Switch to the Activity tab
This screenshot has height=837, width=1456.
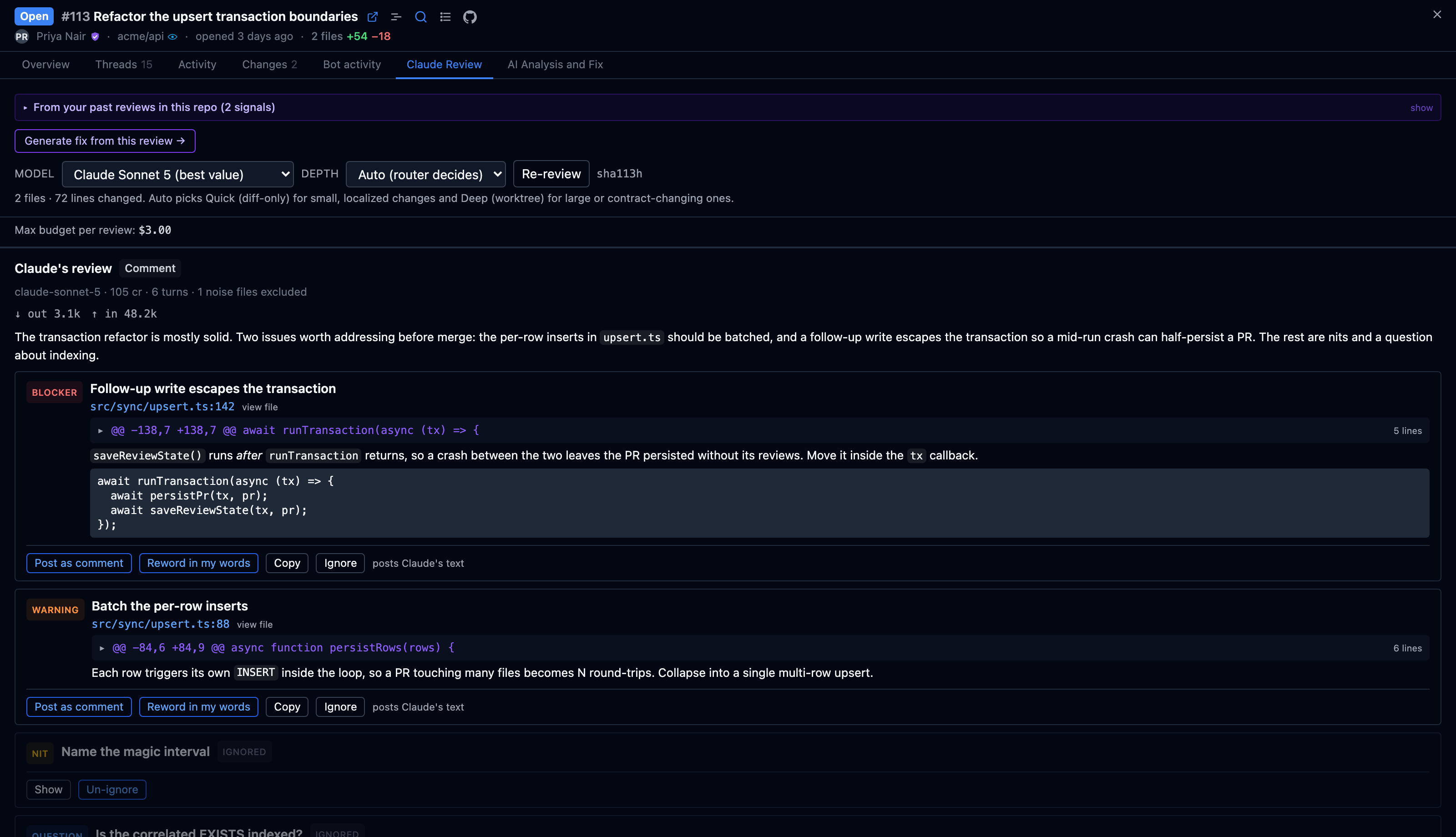click(197, 65)
